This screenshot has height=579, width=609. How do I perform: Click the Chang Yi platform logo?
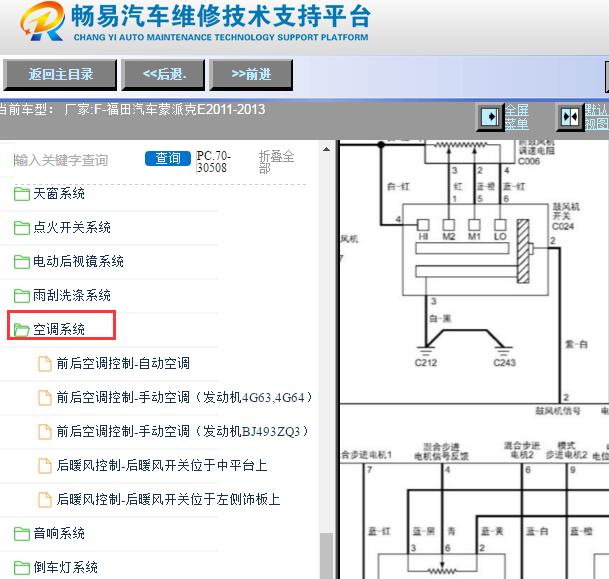tap(42, 22)
